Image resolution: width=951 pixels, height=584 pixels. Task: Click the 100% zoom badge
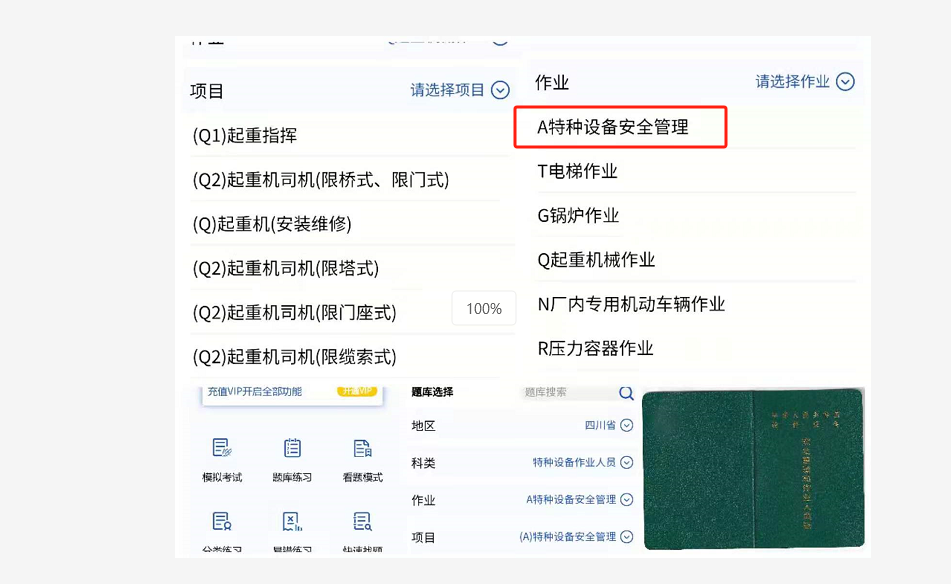(x=484, y=309)
